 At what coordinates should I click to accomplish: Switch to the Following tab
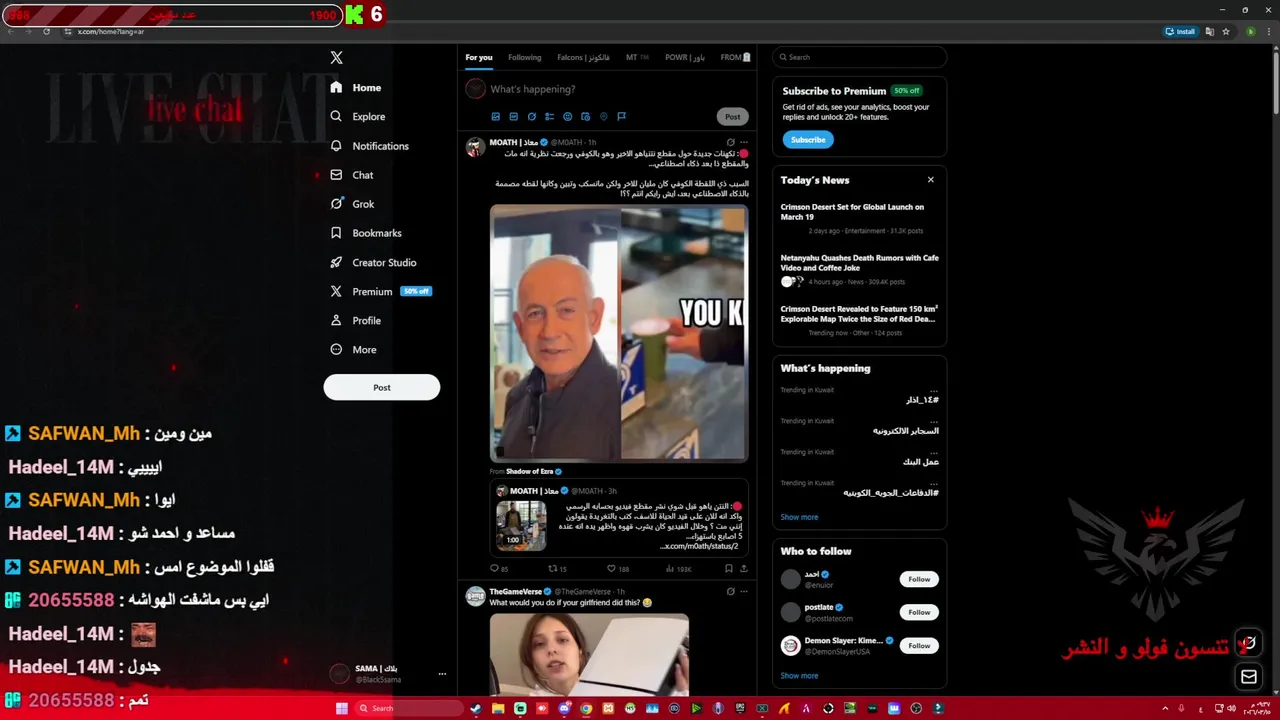click(x=524, y=57)
